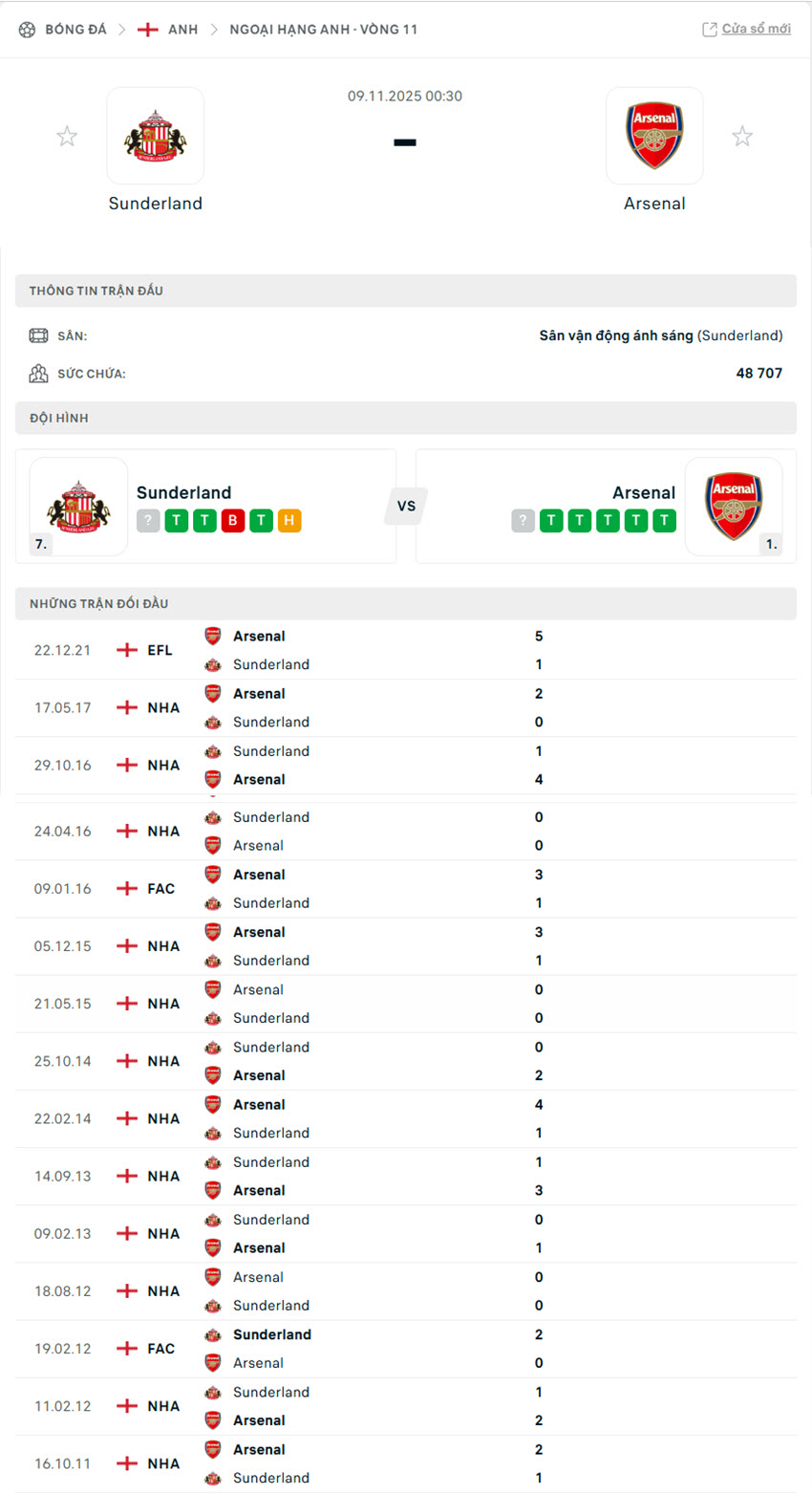The image size is (812, 1494).
Task: Click the crowd icon next to SỨC CHỨA
Action: point(39,373)
